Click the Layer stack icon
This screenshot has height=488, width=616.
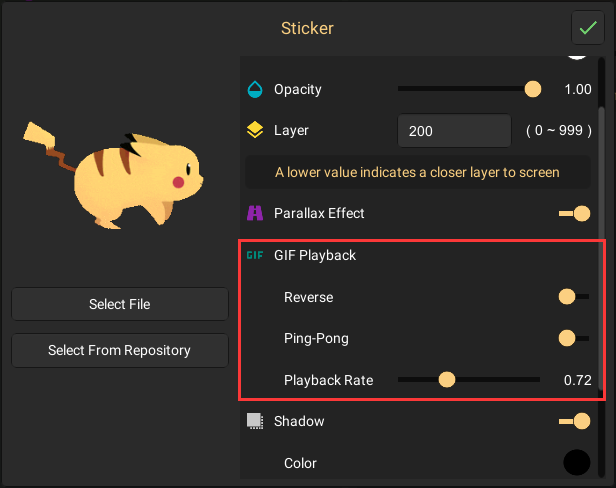coord(255,131)
